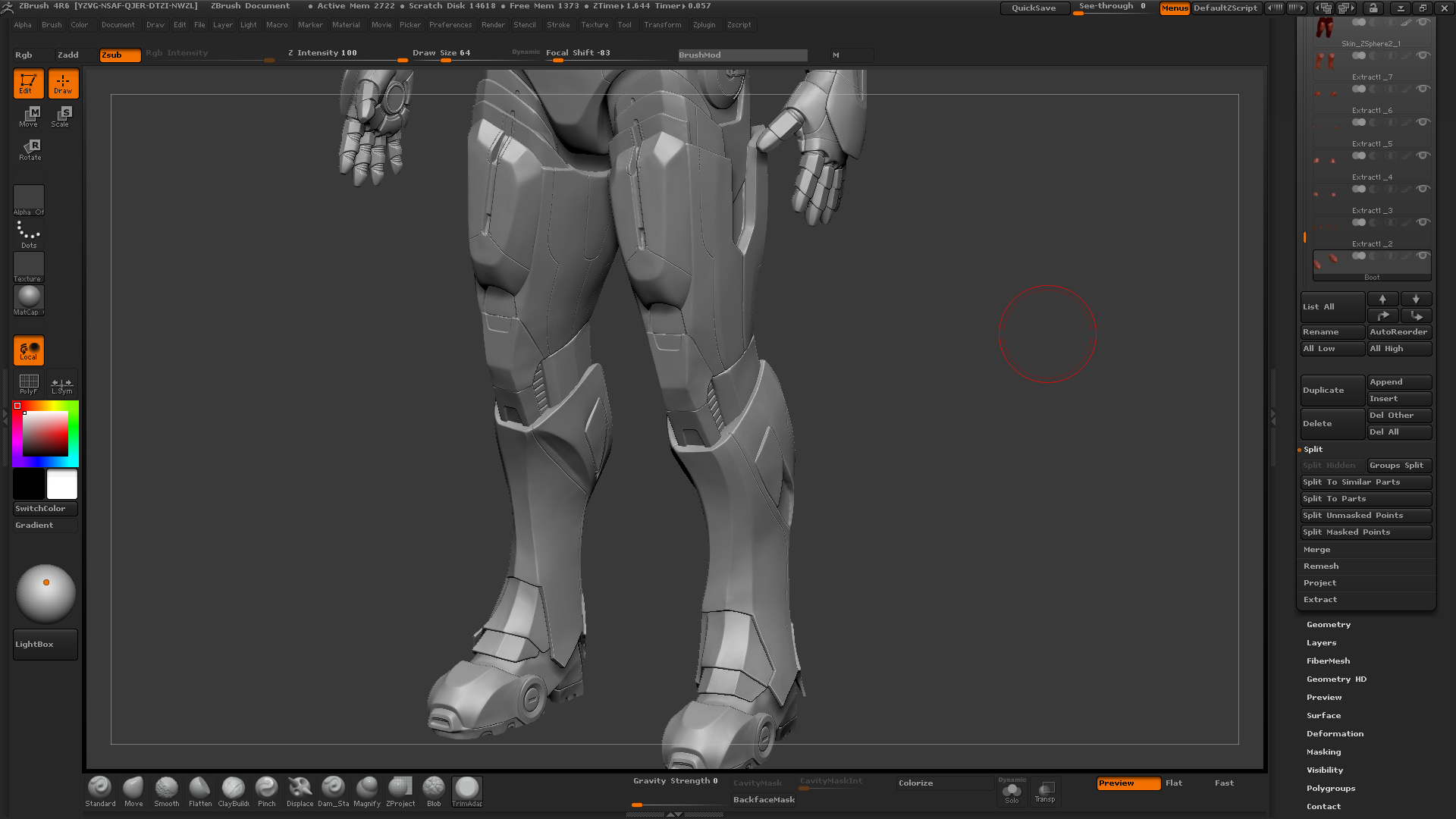The height and width of the screenshot is (819, 1456).
Task: Move subtool down with the down arrow
Action: point(1416,299)
